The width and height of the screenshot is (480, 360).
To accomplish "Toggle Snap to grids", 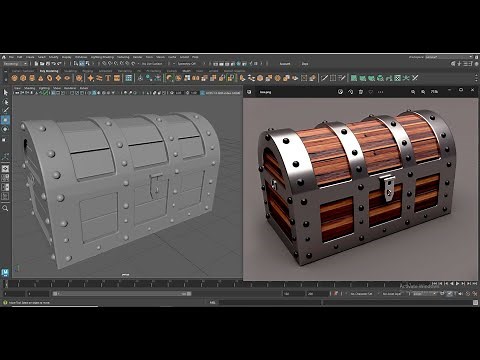I will tap(104, 63).
